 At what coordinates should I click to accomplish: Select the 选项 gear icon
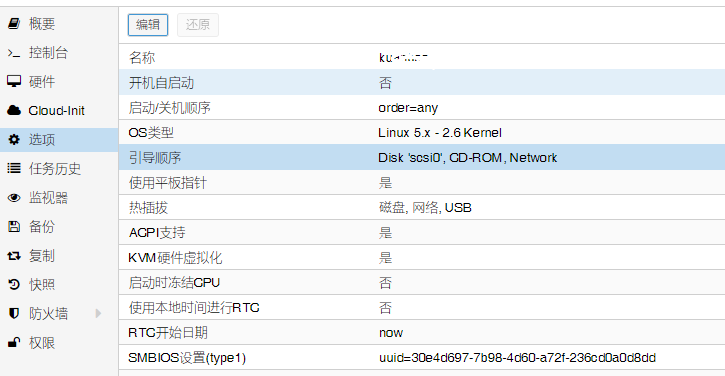(14, 139)
